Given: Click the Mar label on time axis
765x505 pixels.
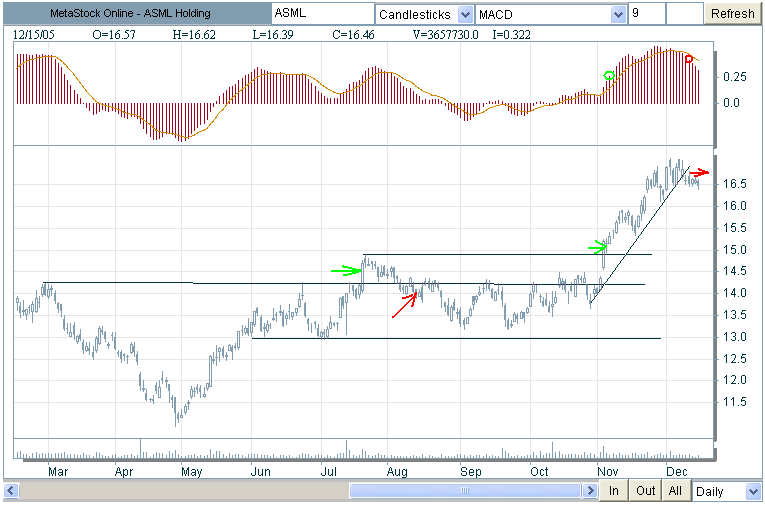Looking at the screenshot, I should point(58,472).
